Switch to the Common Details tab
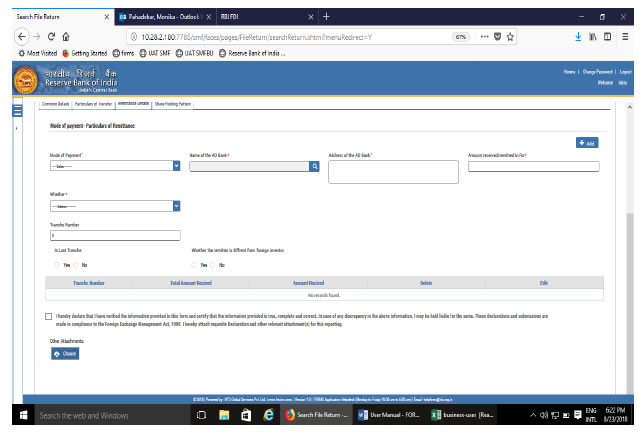 (x=58, y=103)
